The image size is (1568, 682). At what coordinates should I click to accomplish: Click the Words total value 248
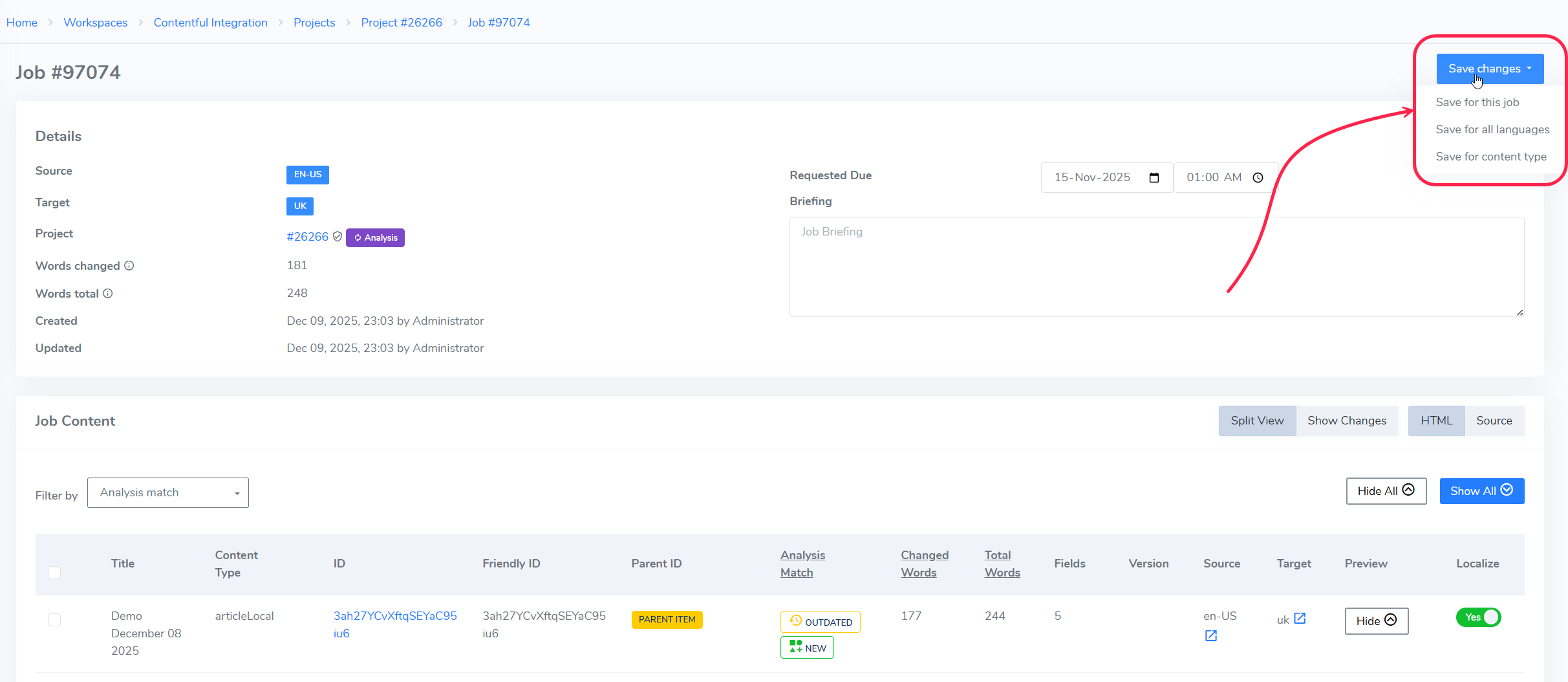[297, 293]
